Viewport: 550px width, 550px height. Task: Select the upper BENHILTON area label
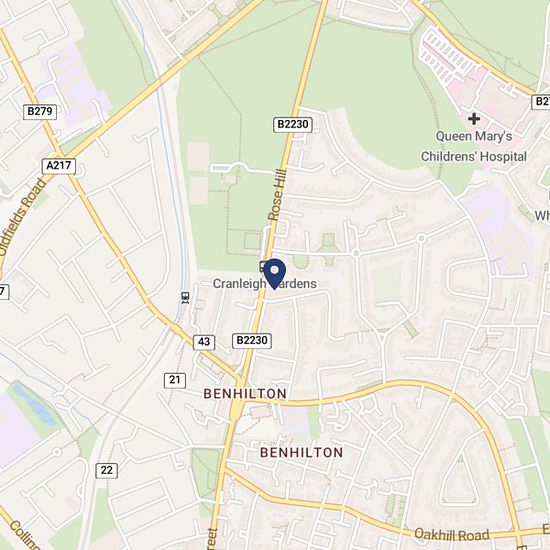click(x=245, y=394)
